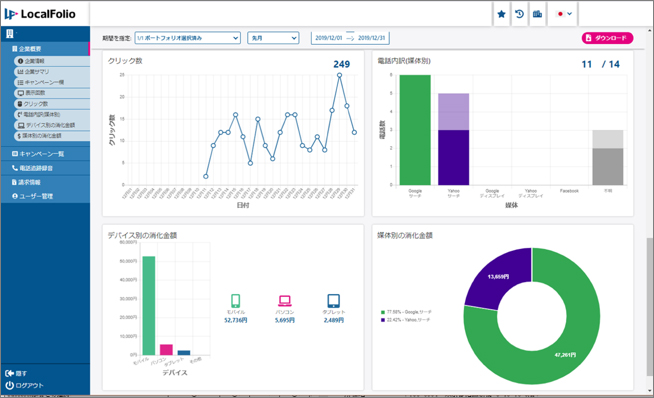The image size is (654, 398).
Task: Open ユーザー管理 menu
Action: (45, 196)
